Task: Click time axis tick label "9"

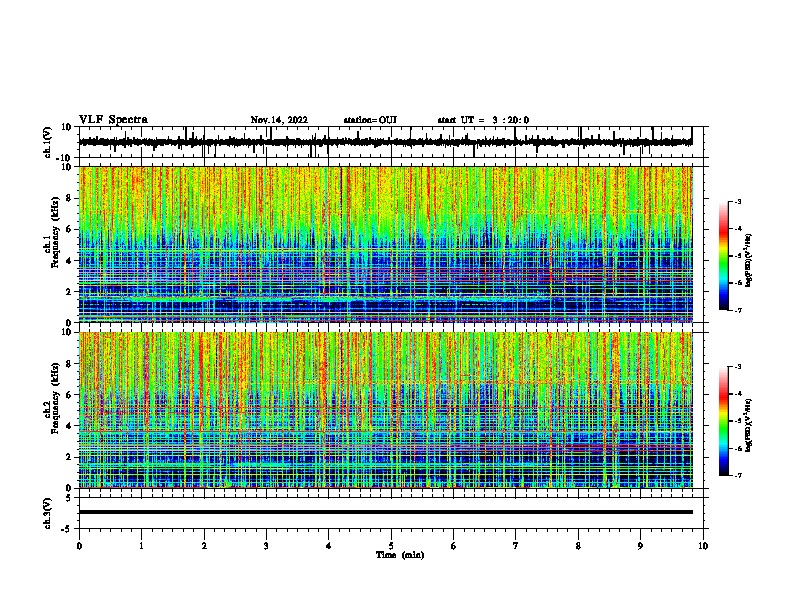Action: (640, 546)
